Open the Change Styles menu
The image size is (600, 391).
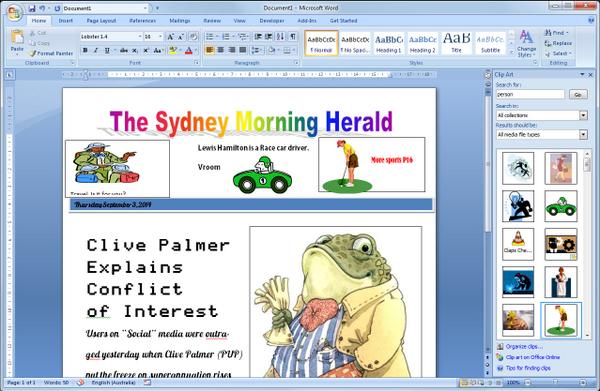pyautogui.click(x=526, y=44)
